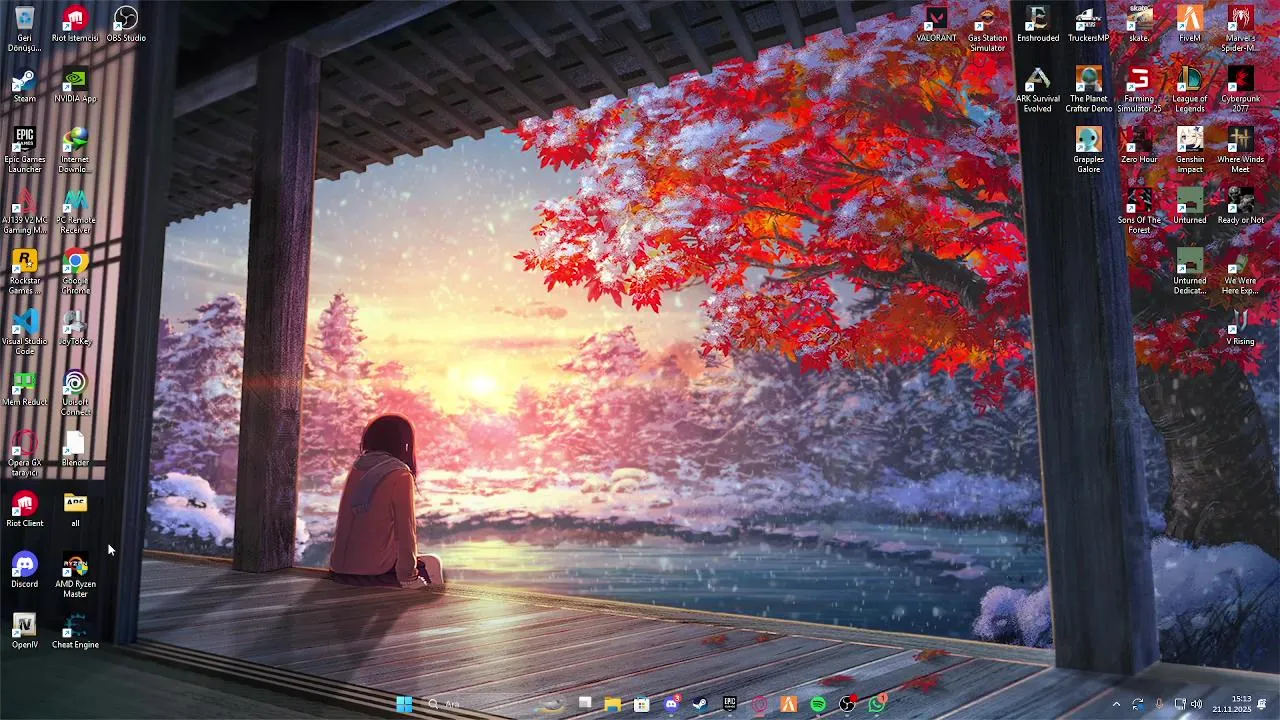The image size is (1280, 720).
Task: Select the FiveM desktop shortcut
Action: pos(1190,24)
